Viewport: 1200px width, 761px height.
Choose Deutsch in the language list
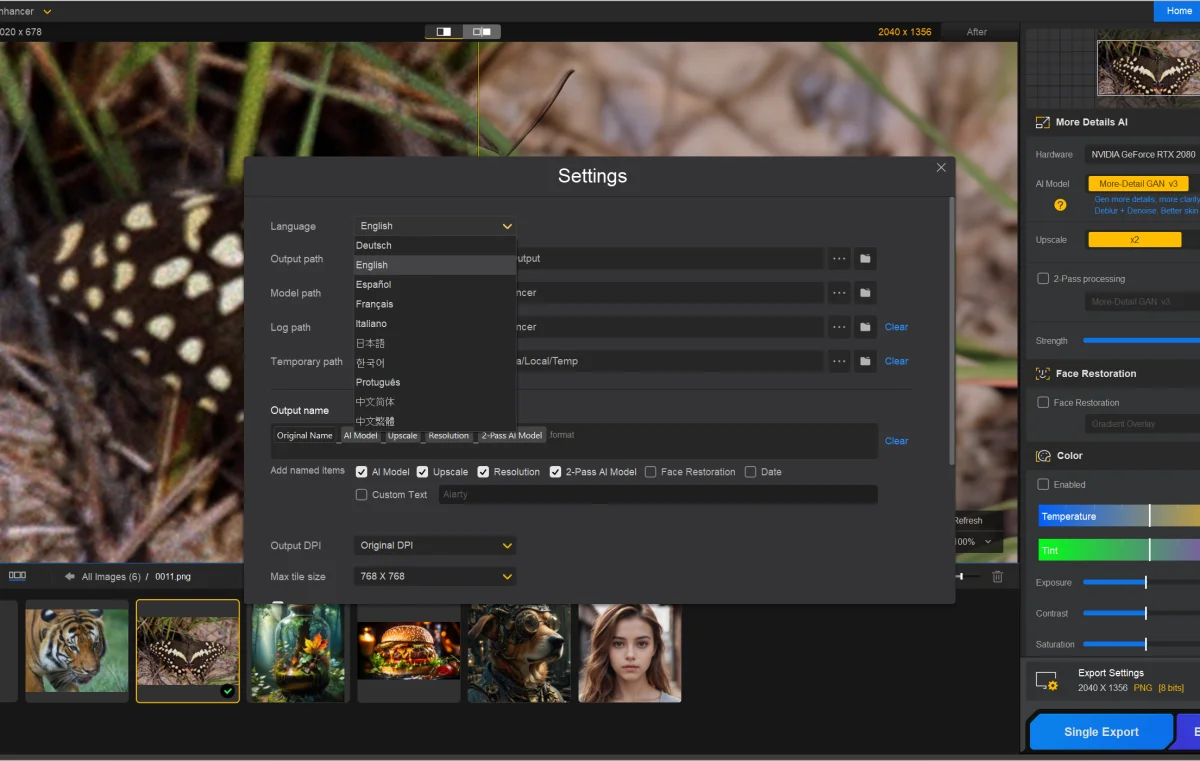pyautogui.click(x=374, y=245)
